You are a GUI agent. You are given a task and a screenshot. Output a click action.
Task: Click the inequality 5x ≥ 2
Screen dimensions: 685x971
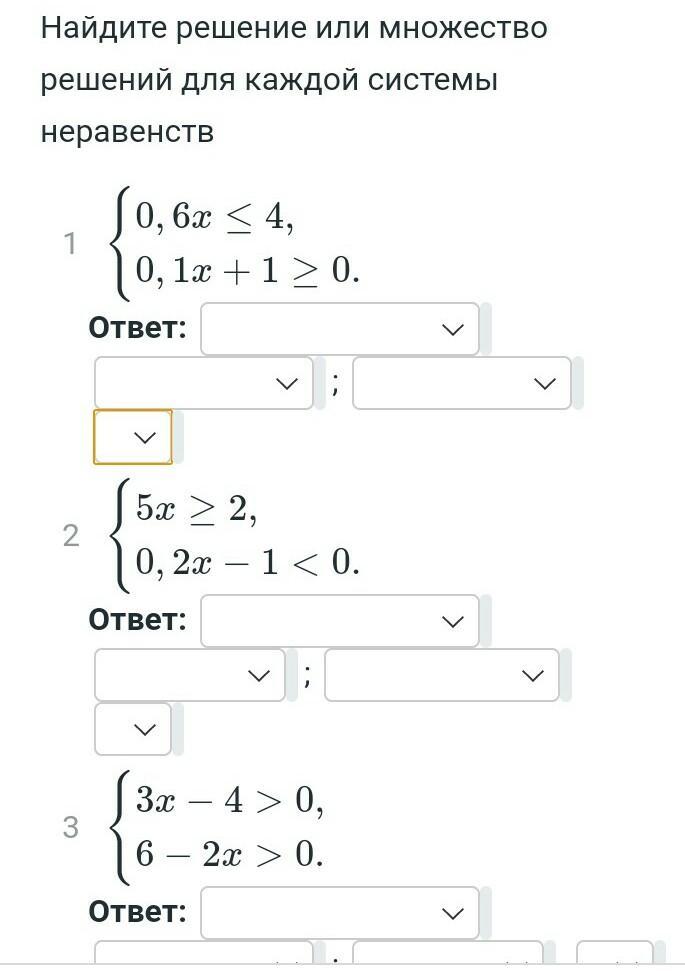pyautogui.click(x=197, y=509)
